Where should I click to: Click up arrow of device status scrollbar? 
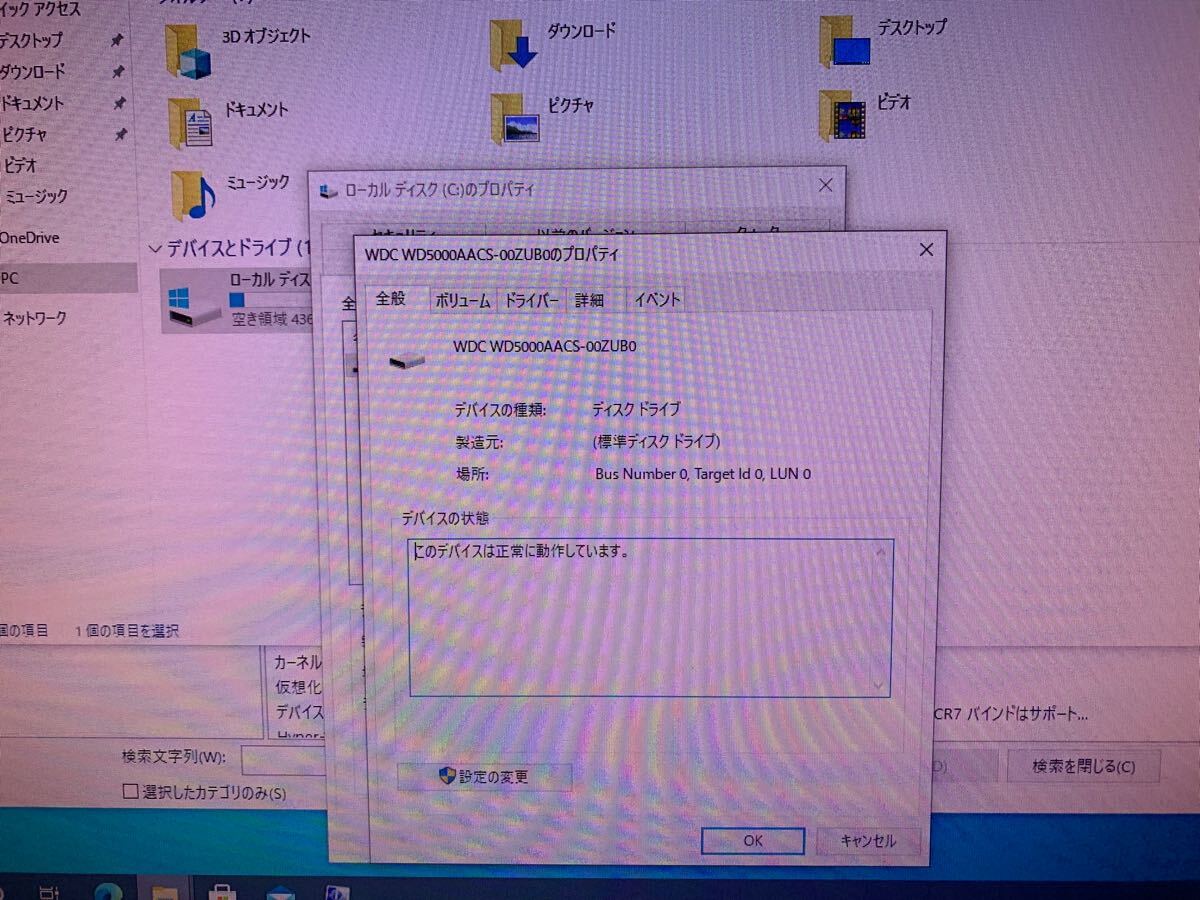[880, 551]
